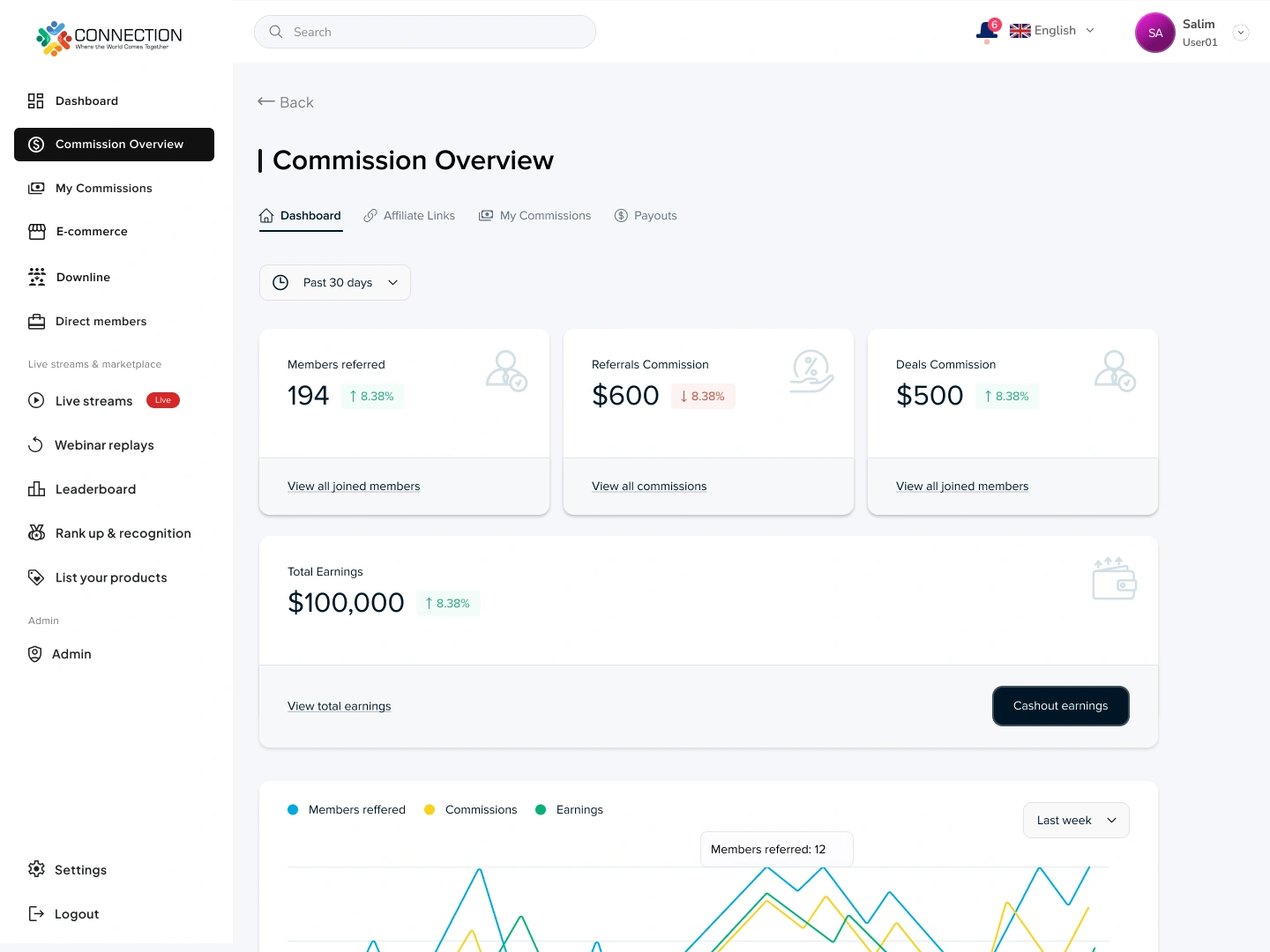Click the Webinar replays icon
Viewport: 1270px width, 952px height.
click(36, 445)
